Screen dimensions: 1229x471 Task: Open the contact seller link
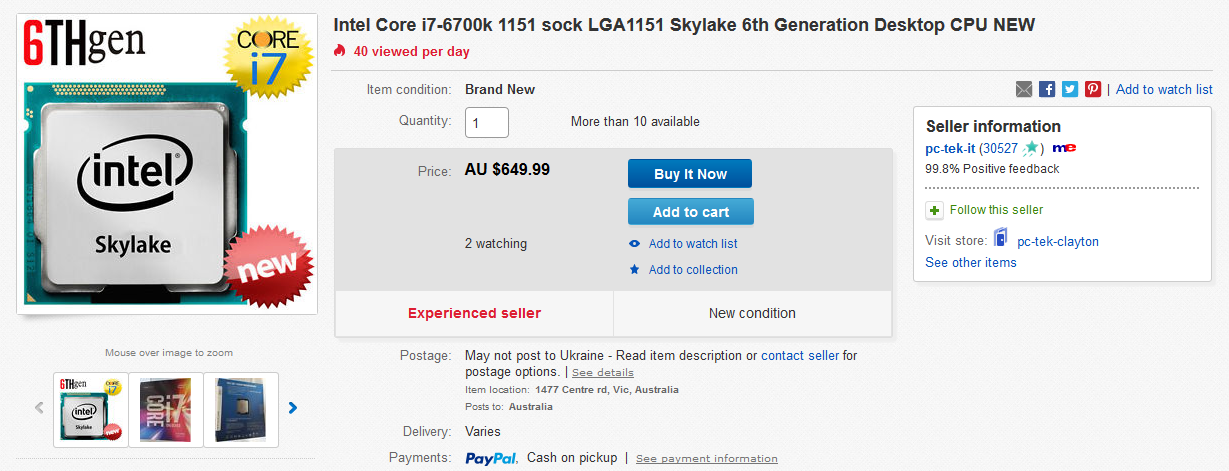pyautogui.click(x=800, y=355)
